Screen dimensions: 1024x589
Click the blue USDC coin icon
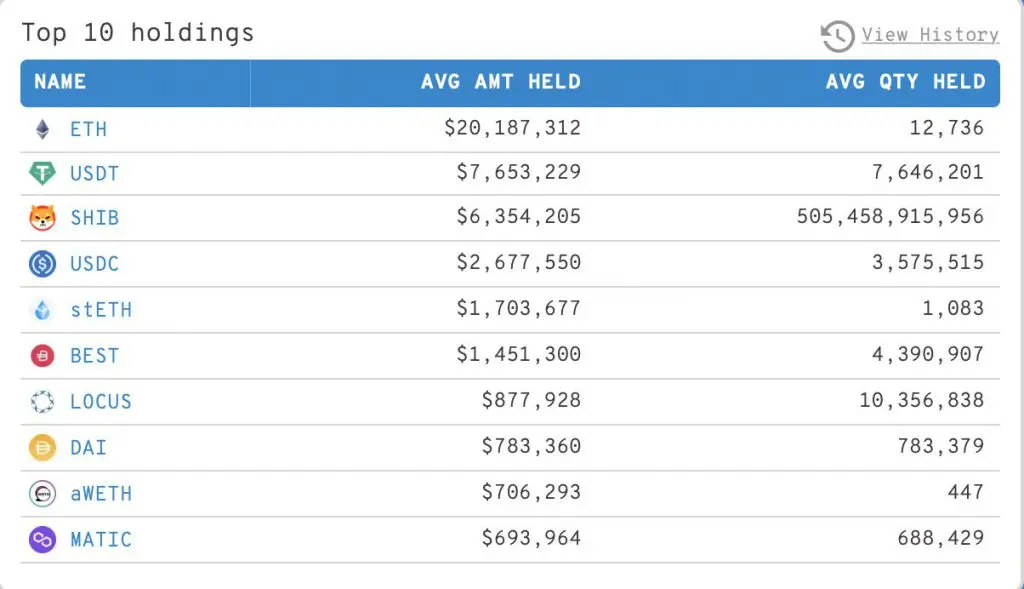point(42,264)
